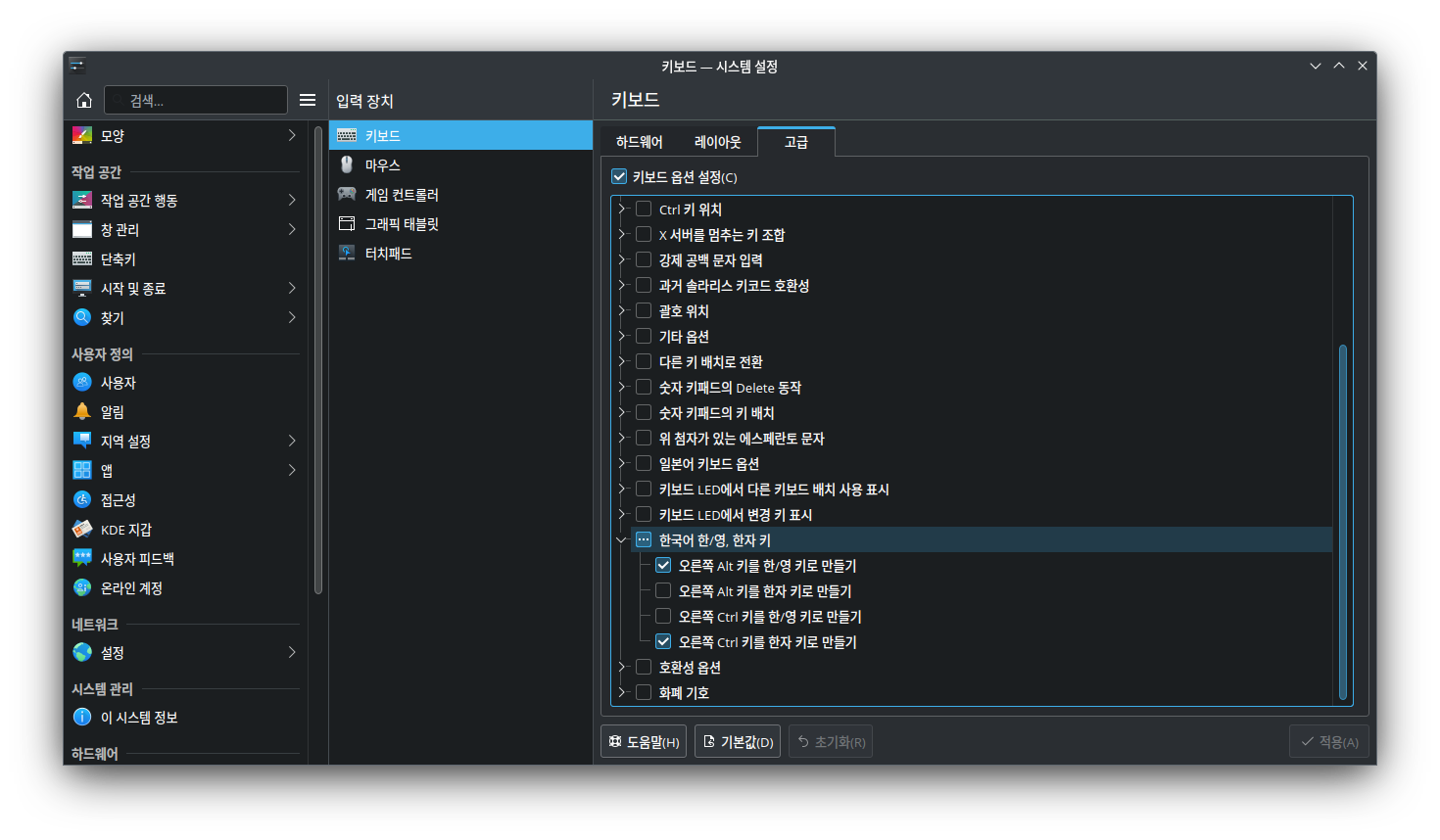Screen dimensions: 1440x840
Task: Select the graphic tablet icon
Action: 347,223
